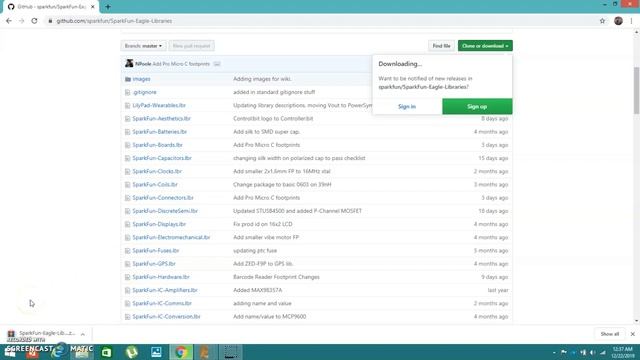Click the browser forward arrow
This screenshot has height=360, width=640.
tap(22, 21)
